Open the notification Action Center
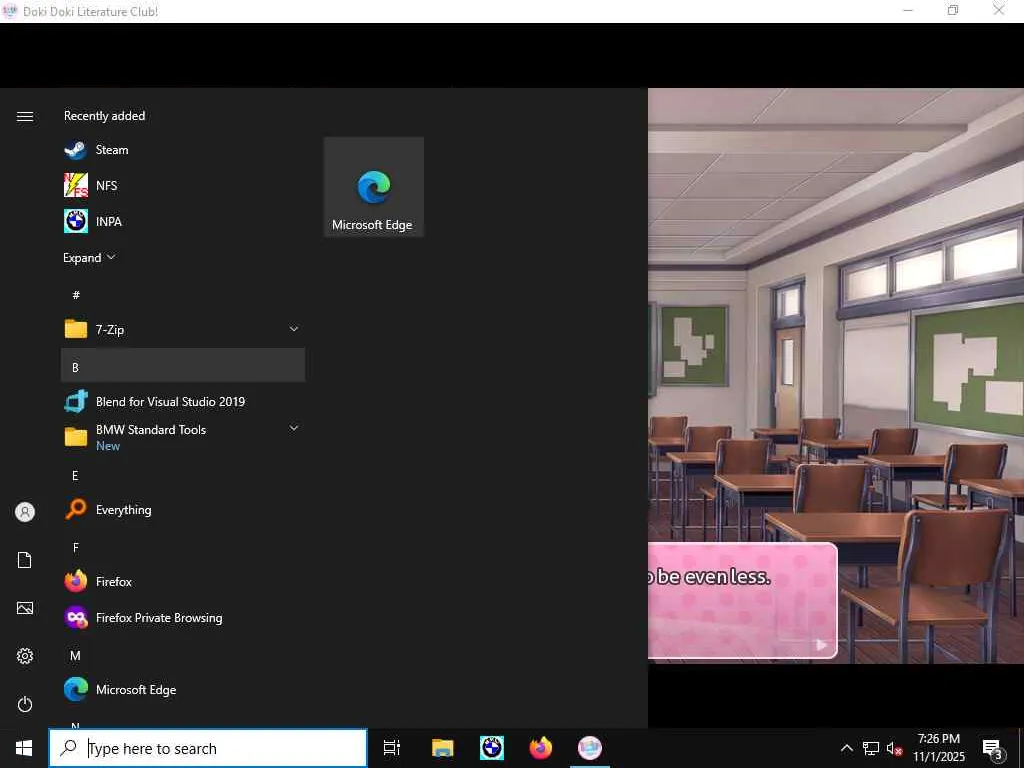The height and width of the screenshot is (768, 1024). pos(993,748)
